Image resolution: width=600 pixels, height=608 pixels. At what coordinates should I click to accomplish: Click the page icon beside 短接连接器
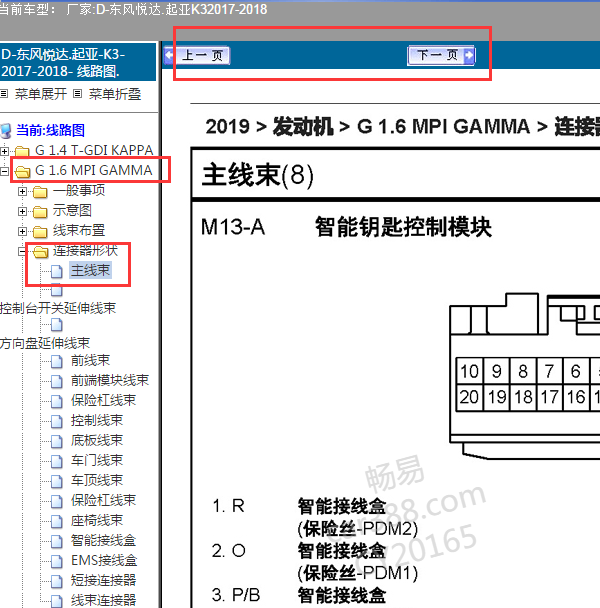click(57, 582)
